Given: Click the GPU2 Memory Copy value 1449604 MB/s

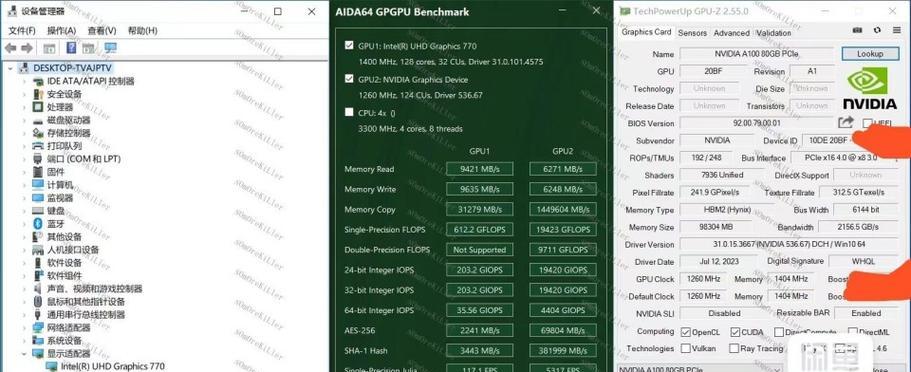Looking at the screenshot, I should pyautogui.click(x=563, y=209).
